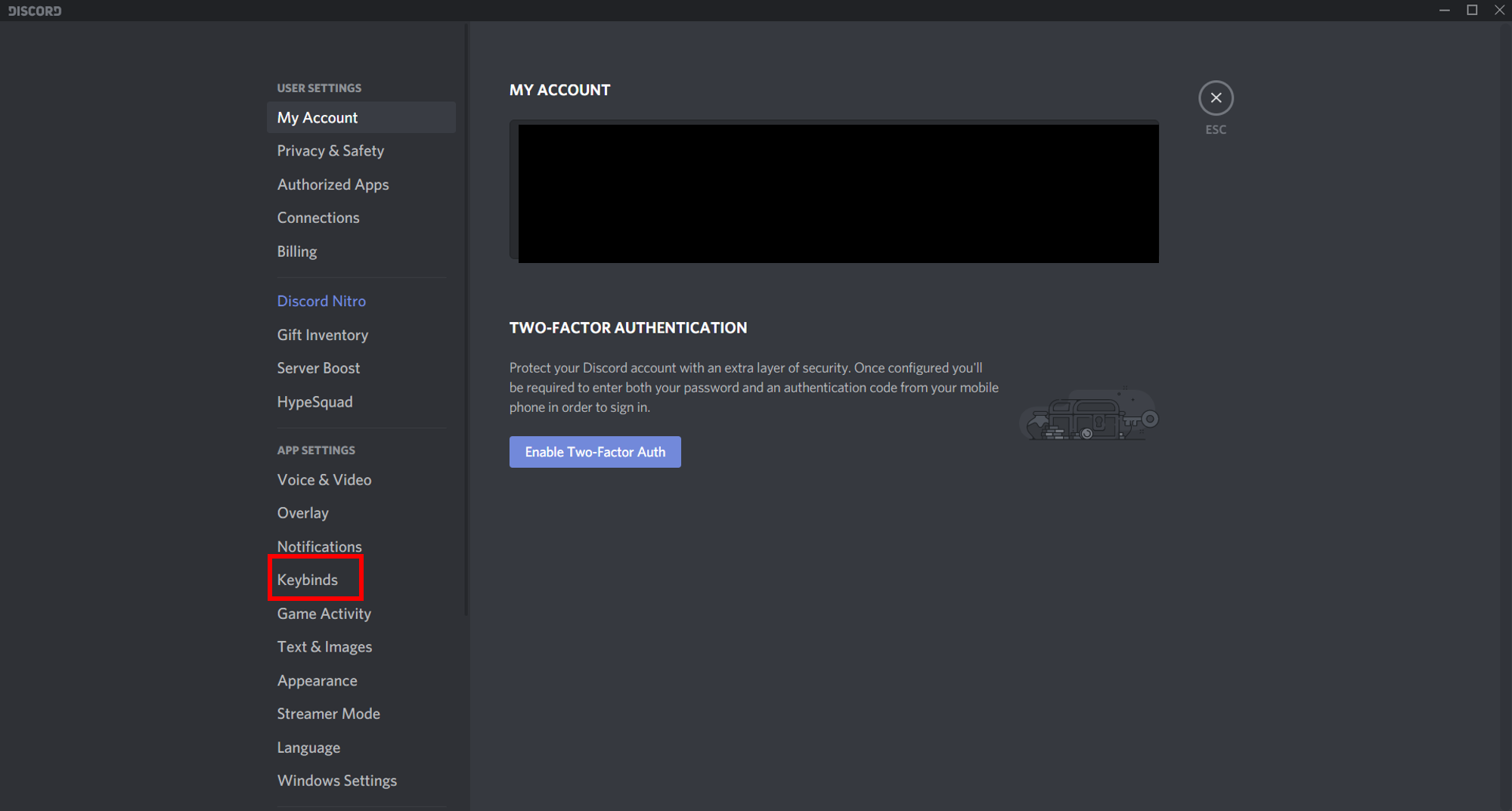Click Enable Two-Factor Auth button
This screenshot has height=811, width=1512.
[595, 452]
